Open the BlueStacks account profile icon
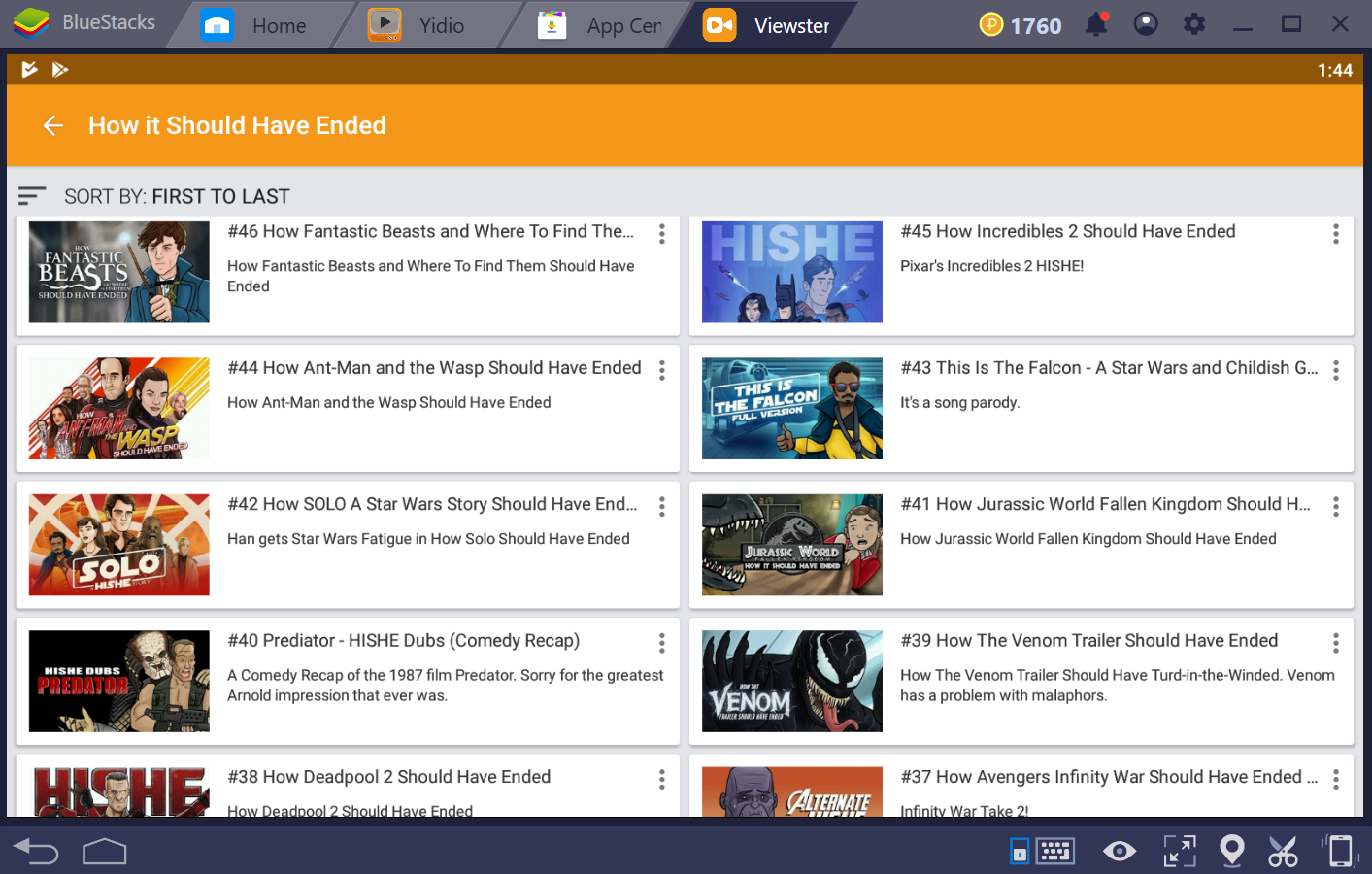Image resolution: width=1372 pixels, height=874 pixels. point(1146,24)
